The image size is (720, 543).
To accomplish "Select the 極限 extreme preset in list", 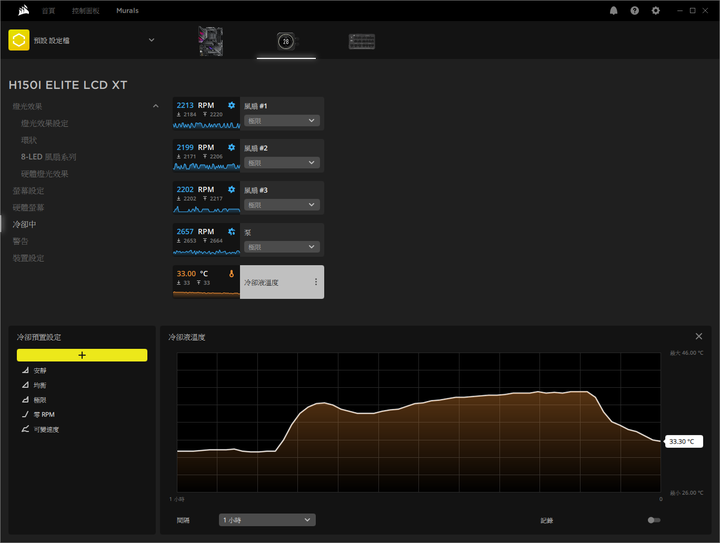I will 40,400.
